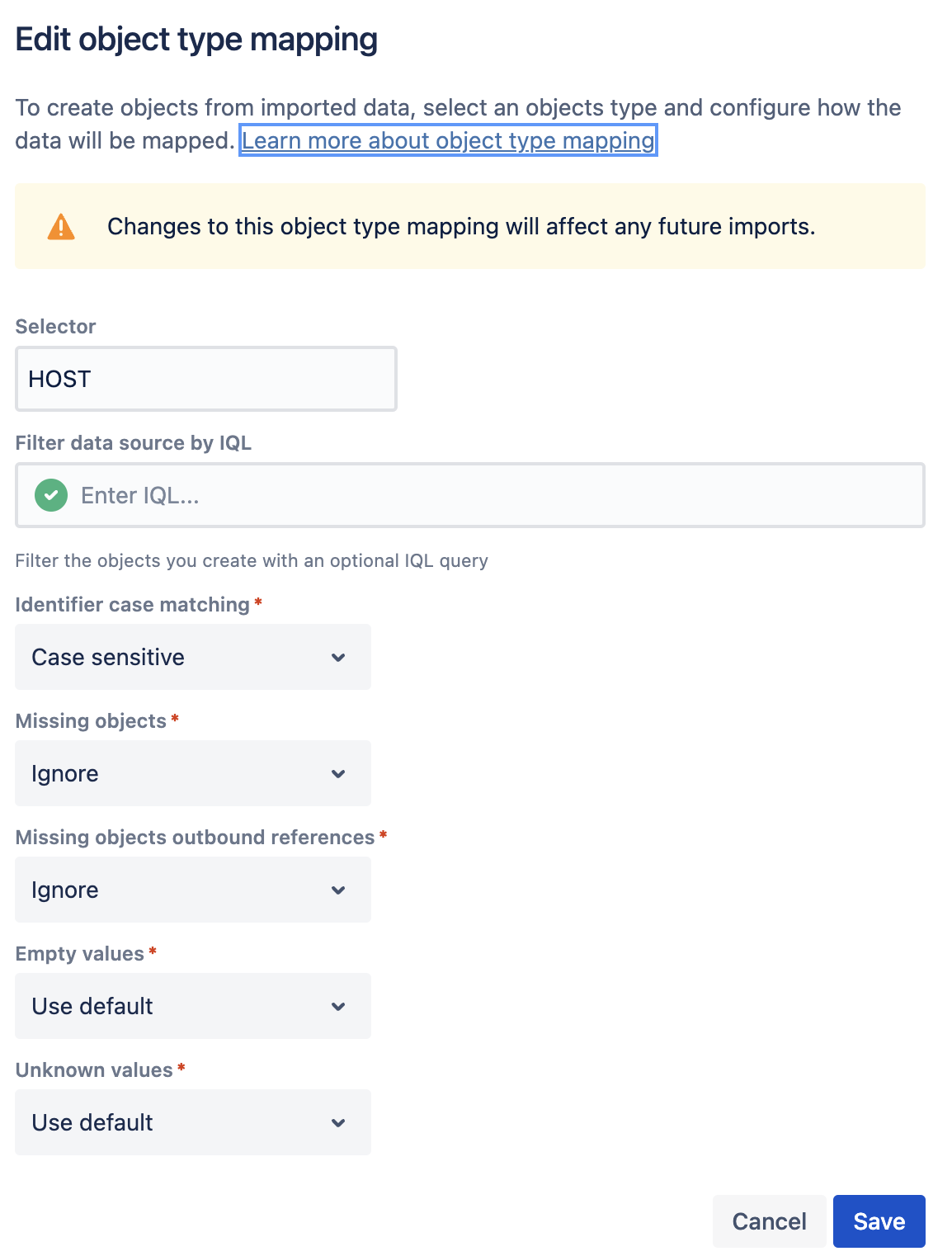Expand Missing objects outbound references dropdown

tap(192, 890)
